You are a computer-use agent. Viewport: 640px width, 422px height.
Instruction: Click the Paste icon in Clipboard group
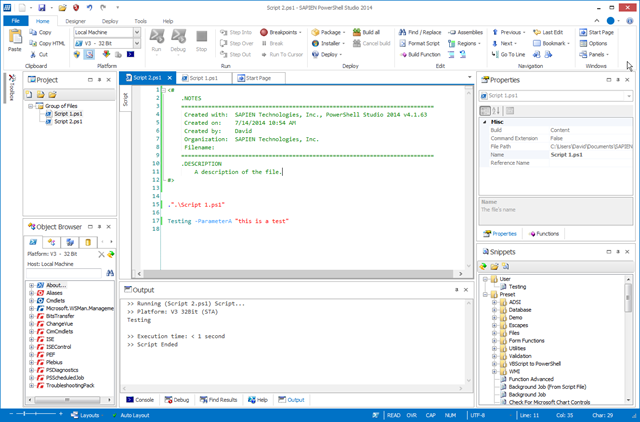[15, 40]
